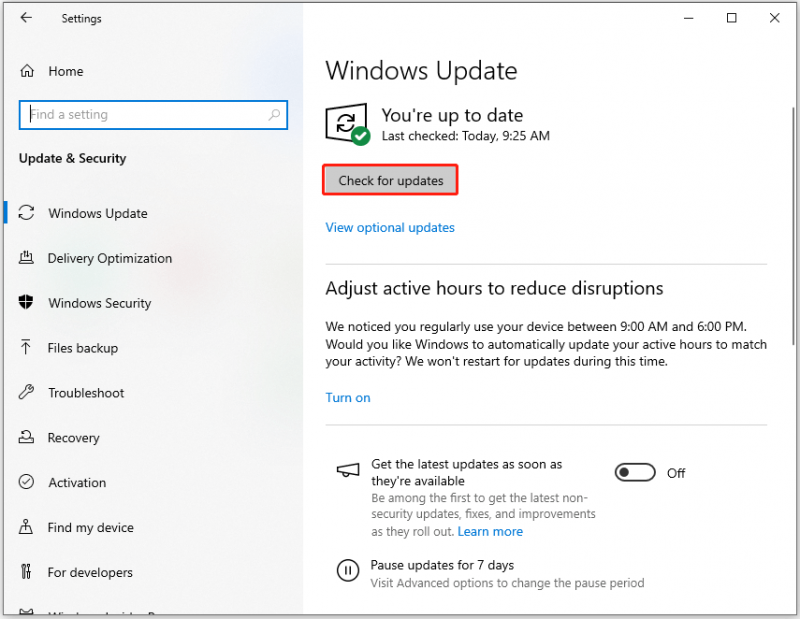Click the back arrow icon
This screenshot has width=800, height=619.
pos(26,18)
